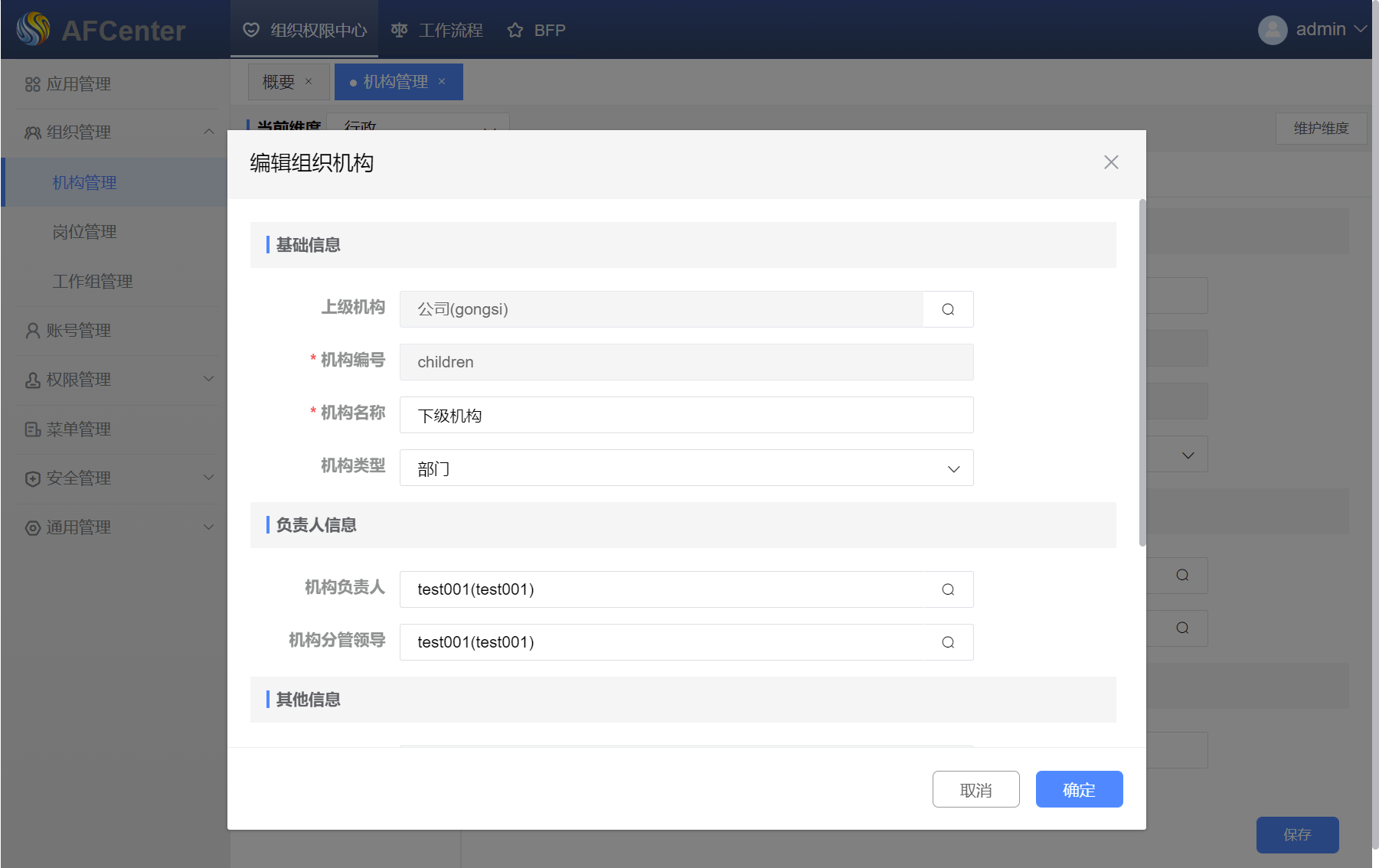
Task: Click the 机构名称 input field
Action: 686,416
